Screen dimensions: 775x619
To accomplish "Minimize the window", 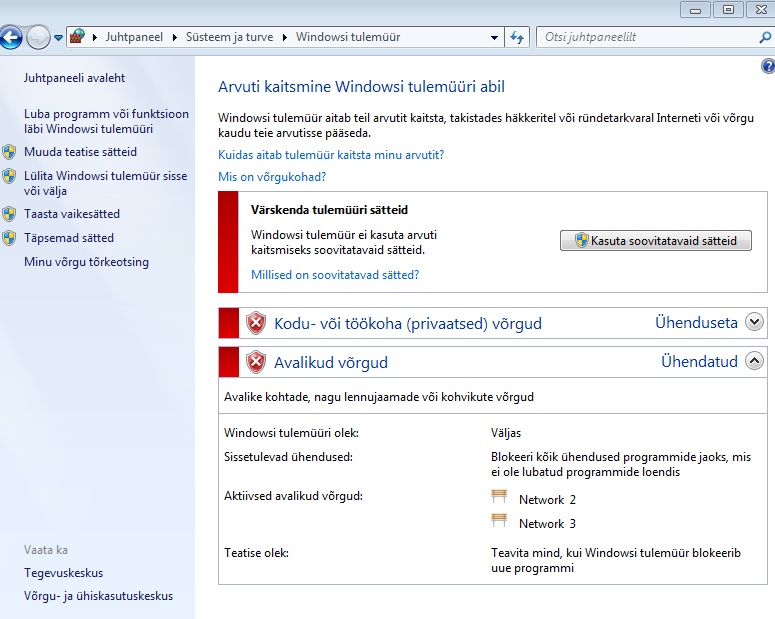I will [x=695, y=9].
